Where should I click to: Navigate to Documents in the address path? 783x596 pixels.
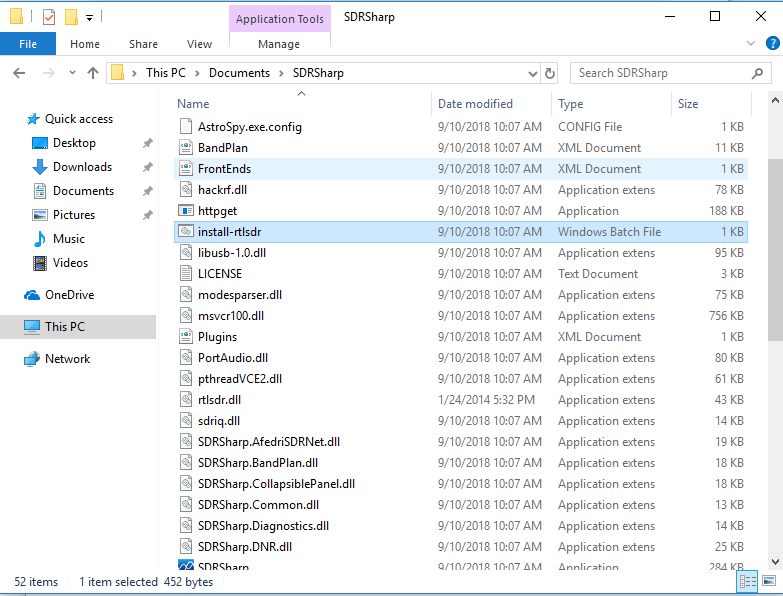239,73
